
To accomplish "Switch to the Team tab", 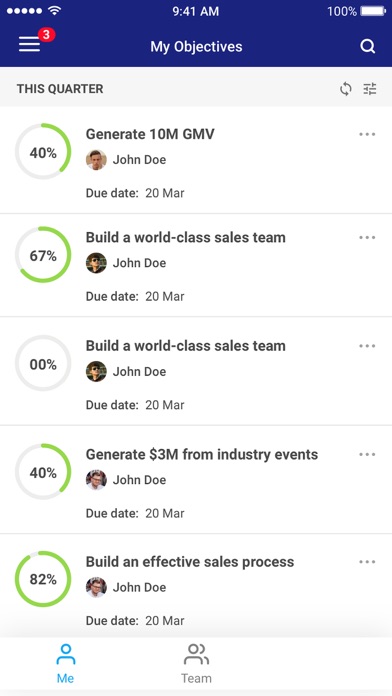I will coord(196,664).
